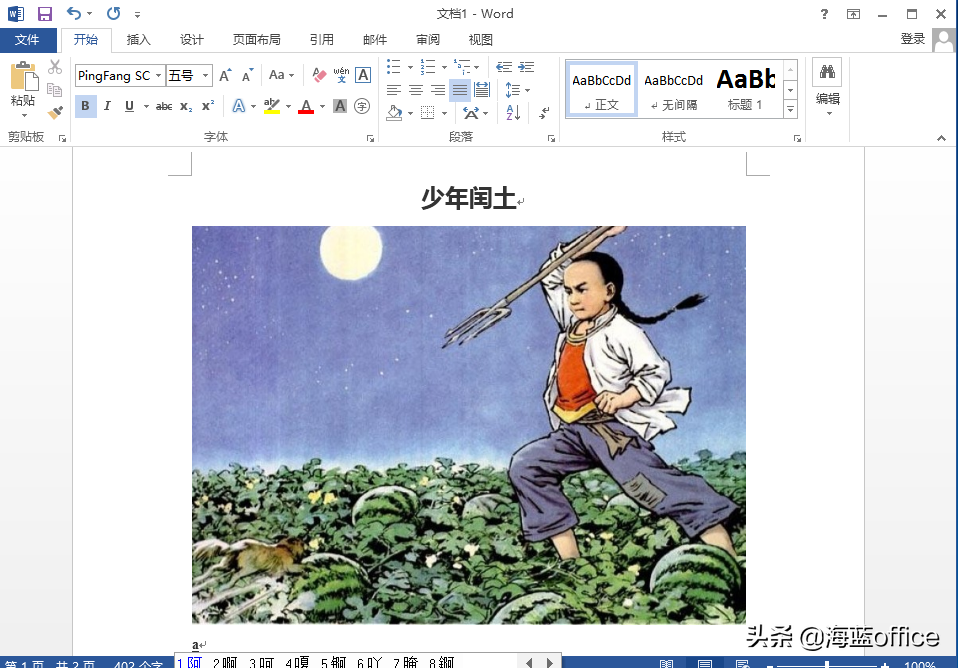Open Word help with the question mark
This screenshot has height=668, width=958.
(824, 13)
